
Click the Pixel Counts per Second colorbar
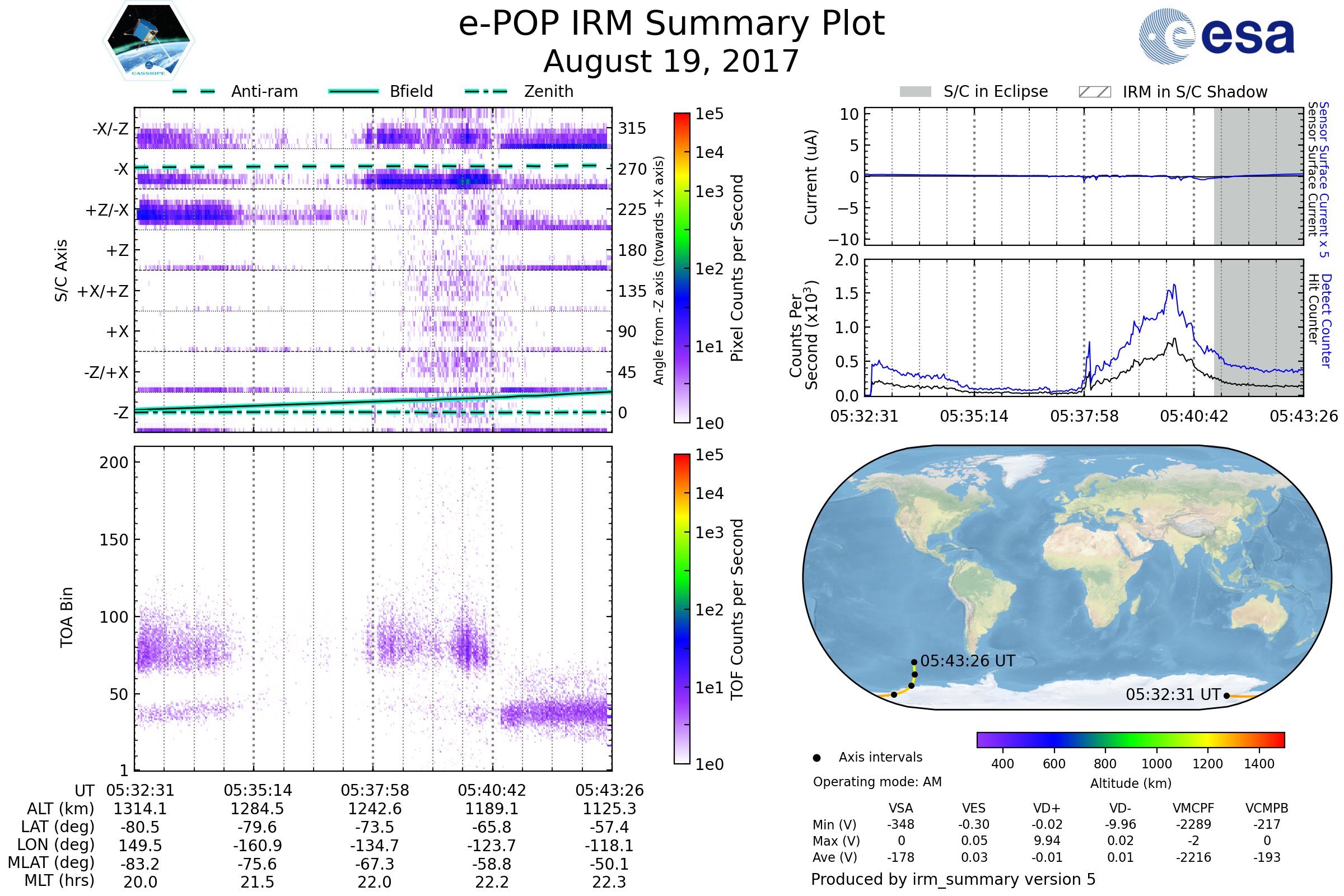pyautogui.click(x=682, y=268)
